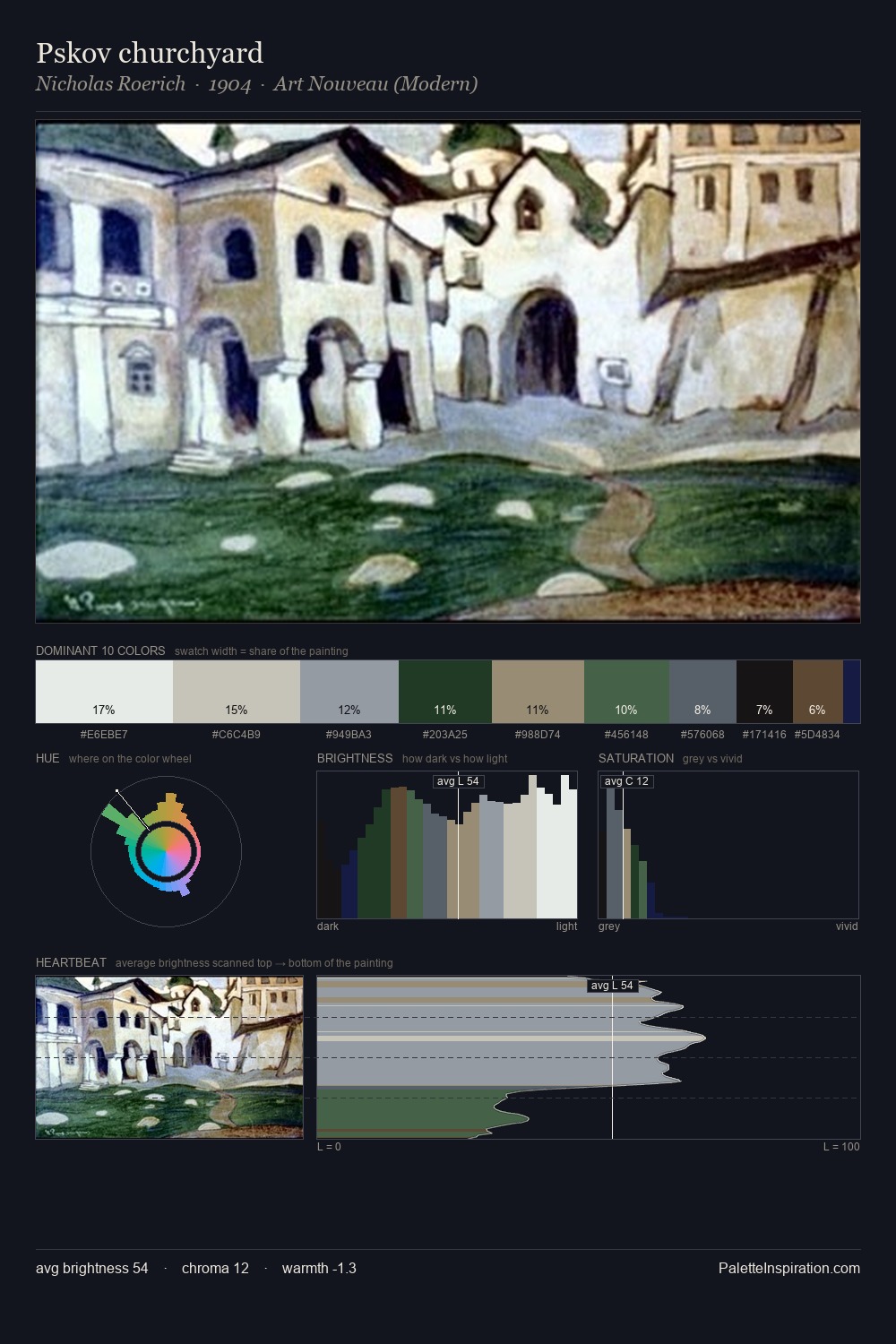Click the hex code '#203A25' label

445,735
